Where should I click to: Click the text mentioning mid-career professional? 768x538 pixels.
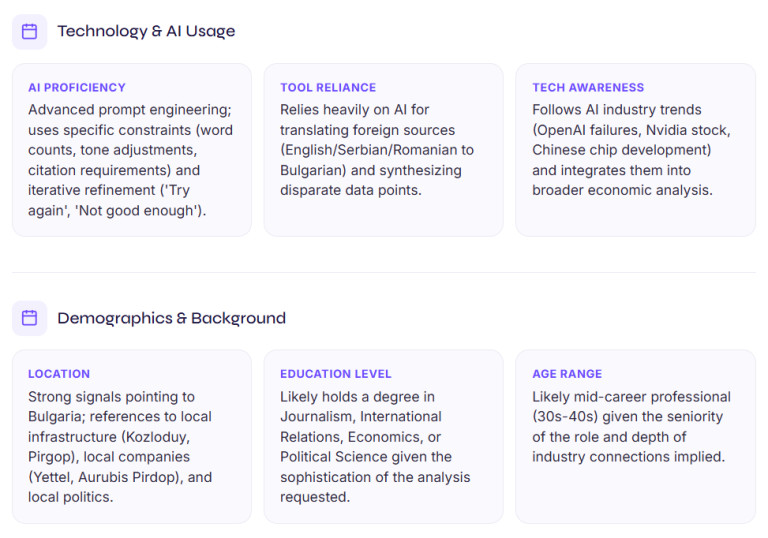coord(631,427)
